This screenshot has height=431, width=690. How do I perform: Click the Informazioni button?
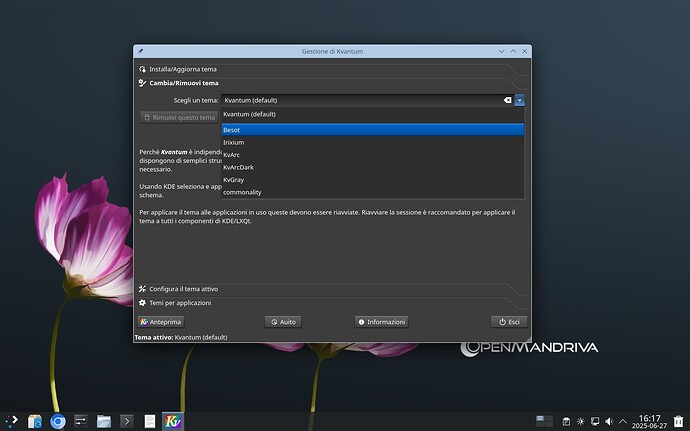(x=382, y=322)
